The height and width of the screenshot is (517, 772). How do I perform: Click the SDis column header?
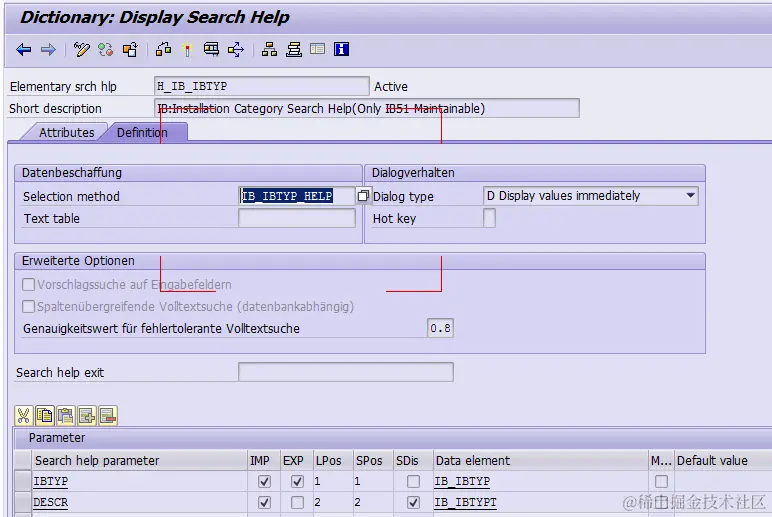click(413, 460)
